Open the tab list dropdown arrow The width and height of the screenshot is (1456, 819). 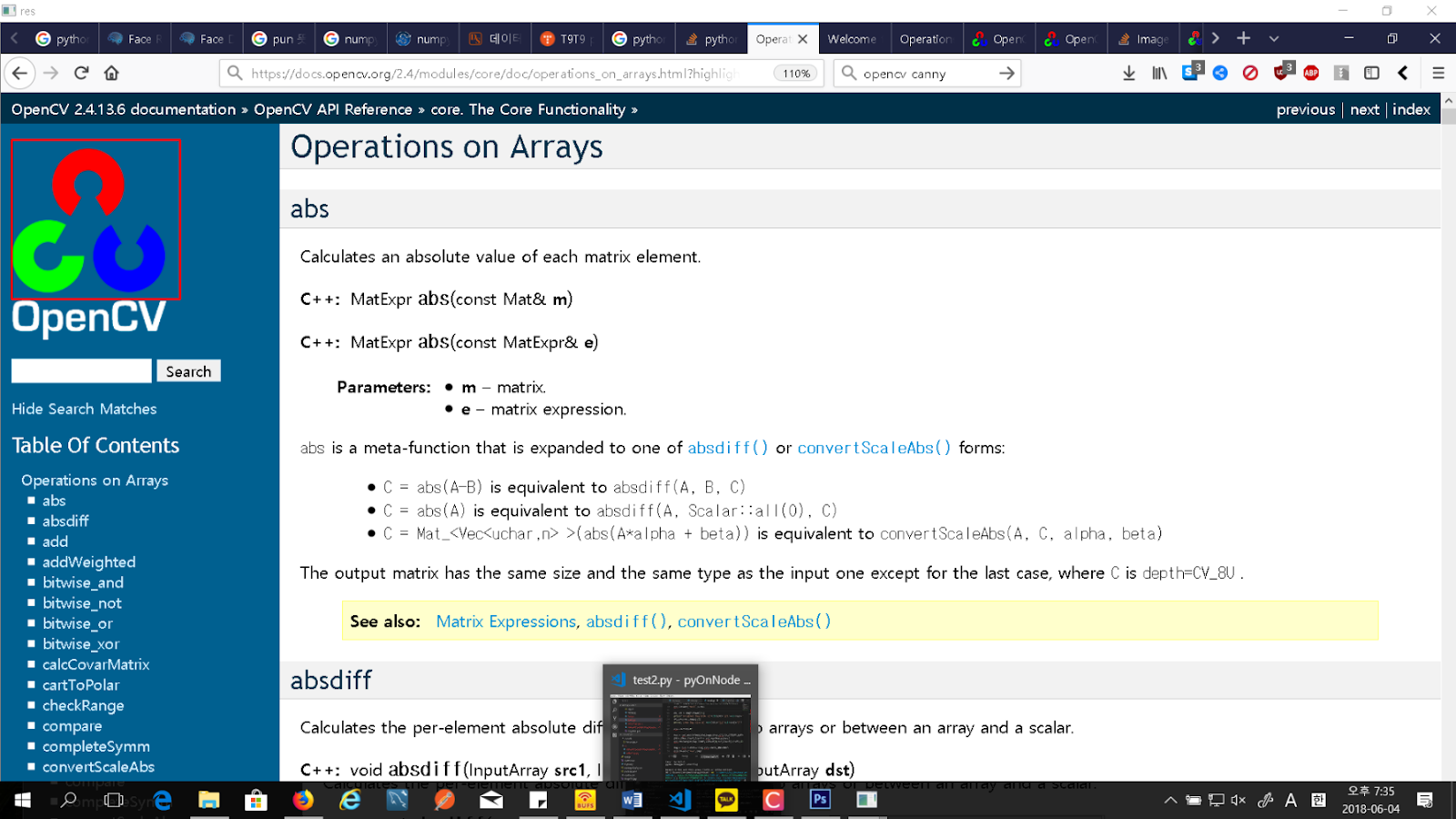pyautogui.click(x=1274, y=38)
